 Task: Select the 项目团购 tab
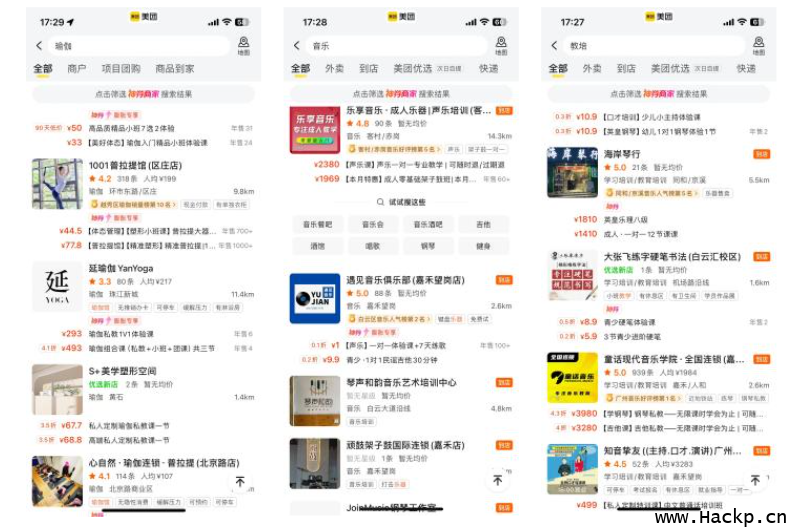(x=121, y=68)
